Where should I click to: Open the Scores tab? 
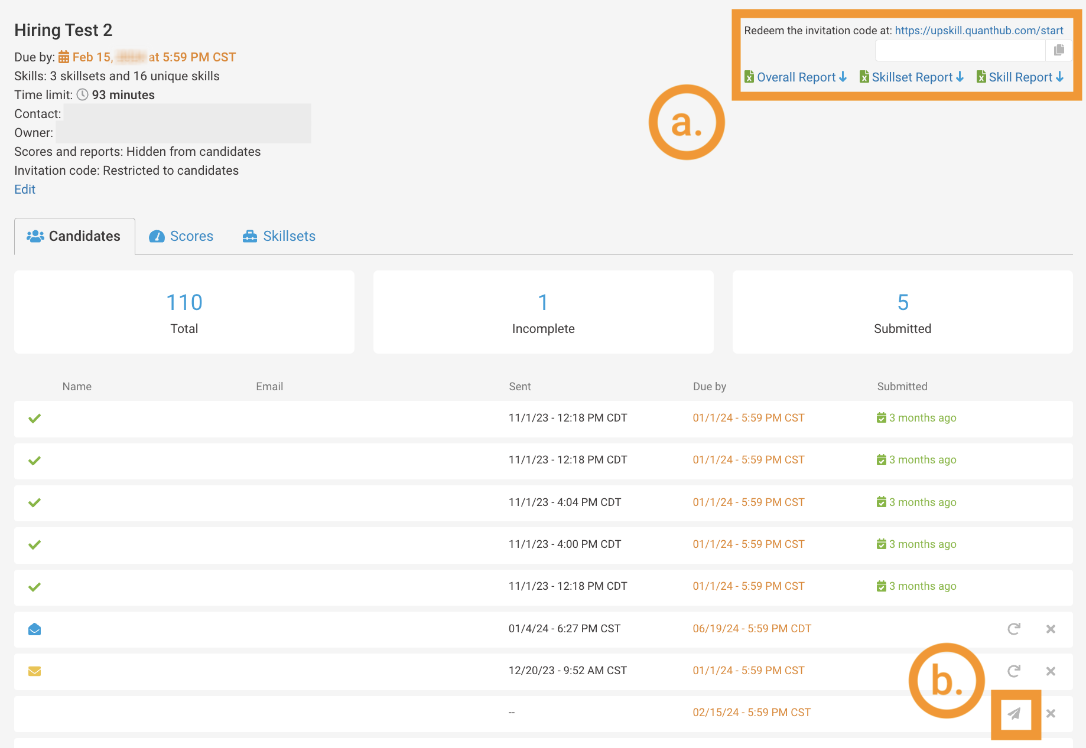(x=181, y=236)
